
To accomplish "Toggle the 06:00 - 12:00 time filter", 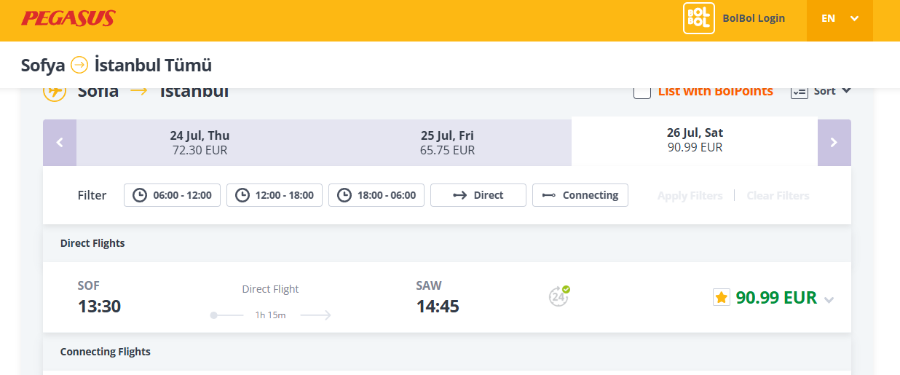I will point(172,195).
